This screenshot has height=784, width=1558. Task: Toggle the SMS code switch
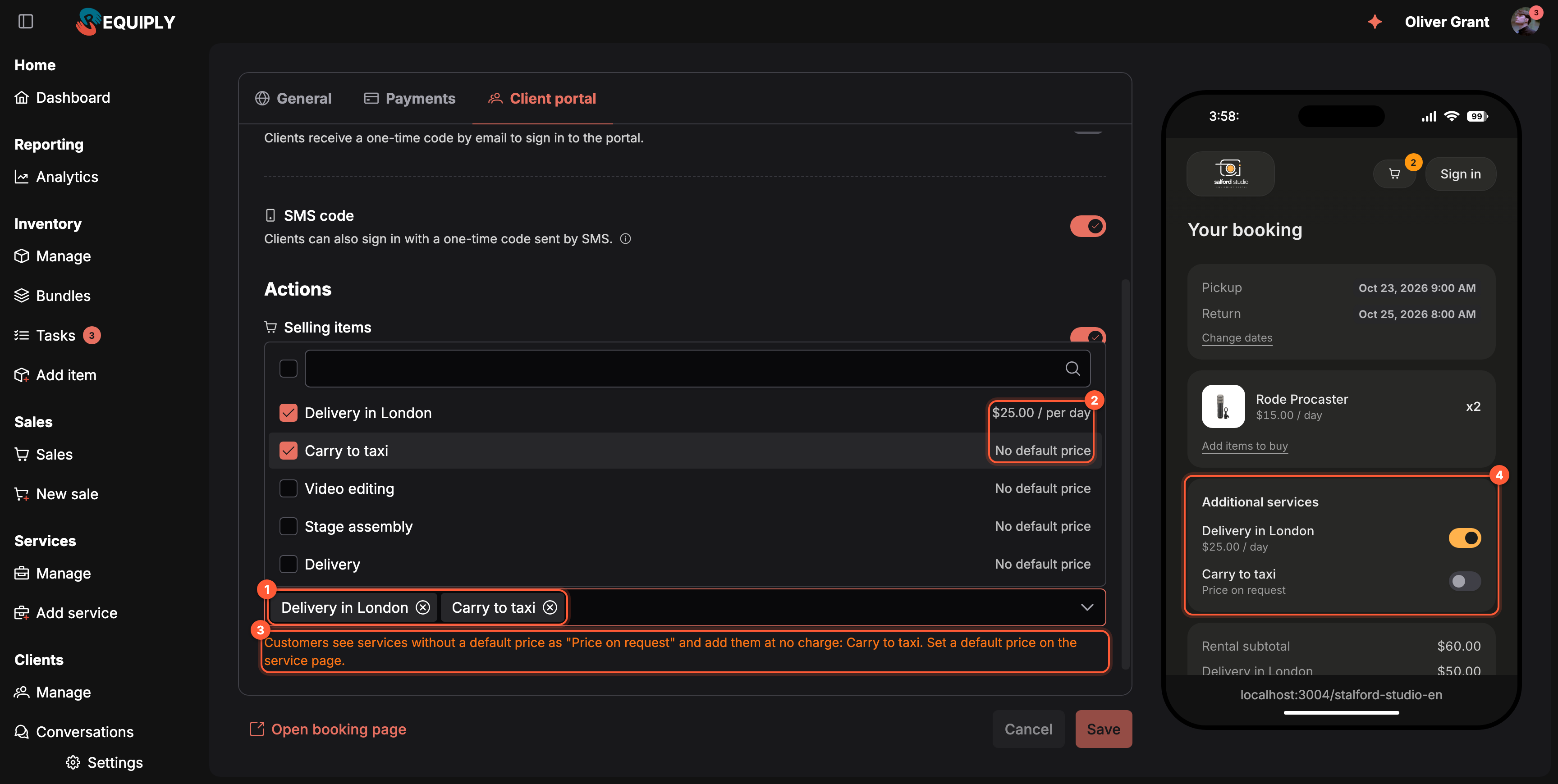(x=1087, y=226)
